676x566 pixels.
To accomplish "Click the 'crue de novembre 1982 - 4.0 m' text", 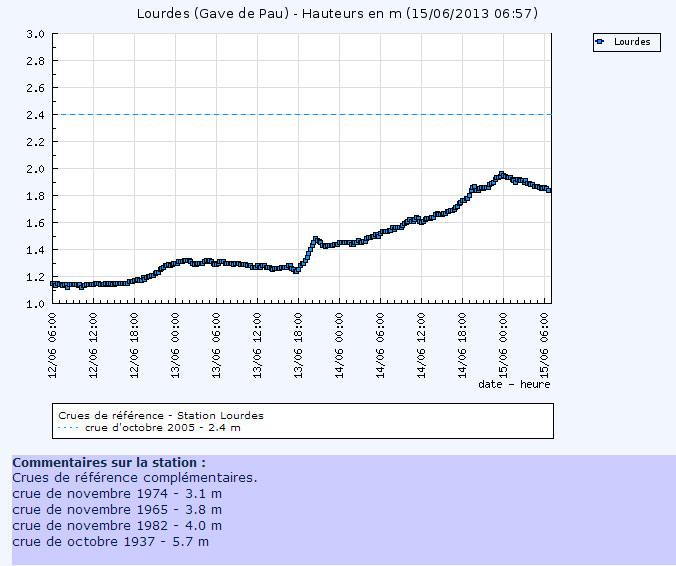I will pyautogui.click(x=117, y=525).
